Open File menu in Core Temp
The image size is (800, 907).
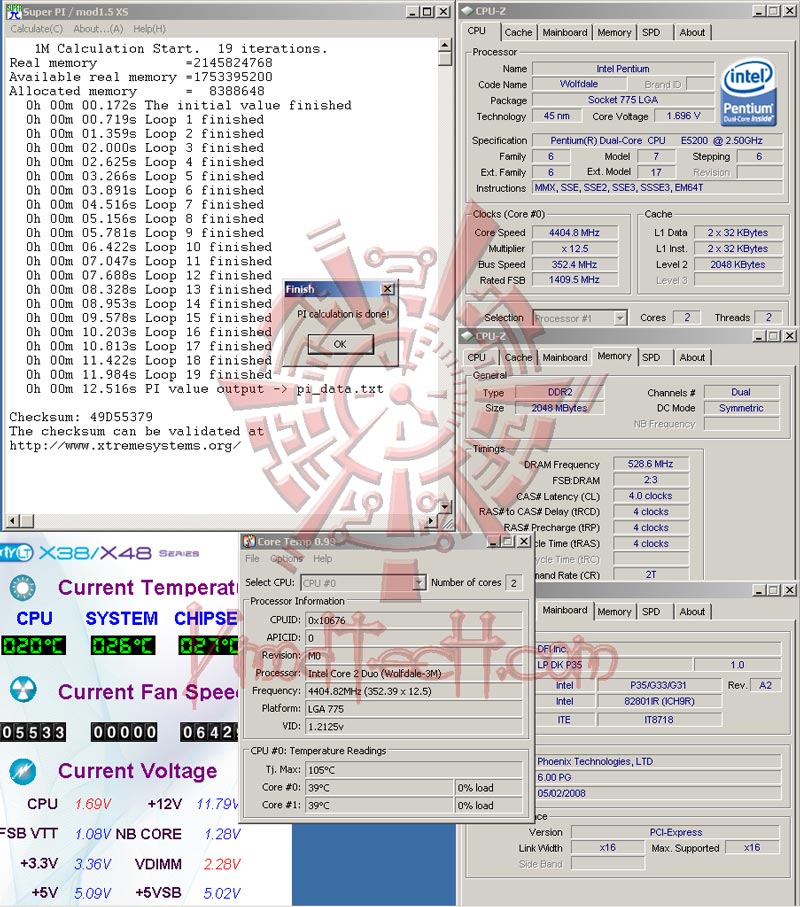252,559
